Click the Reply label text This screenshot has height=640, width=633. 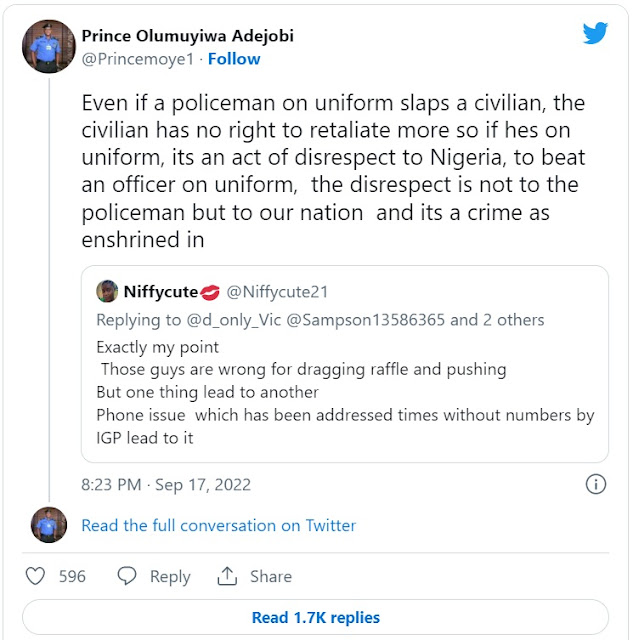pos(170,577)
